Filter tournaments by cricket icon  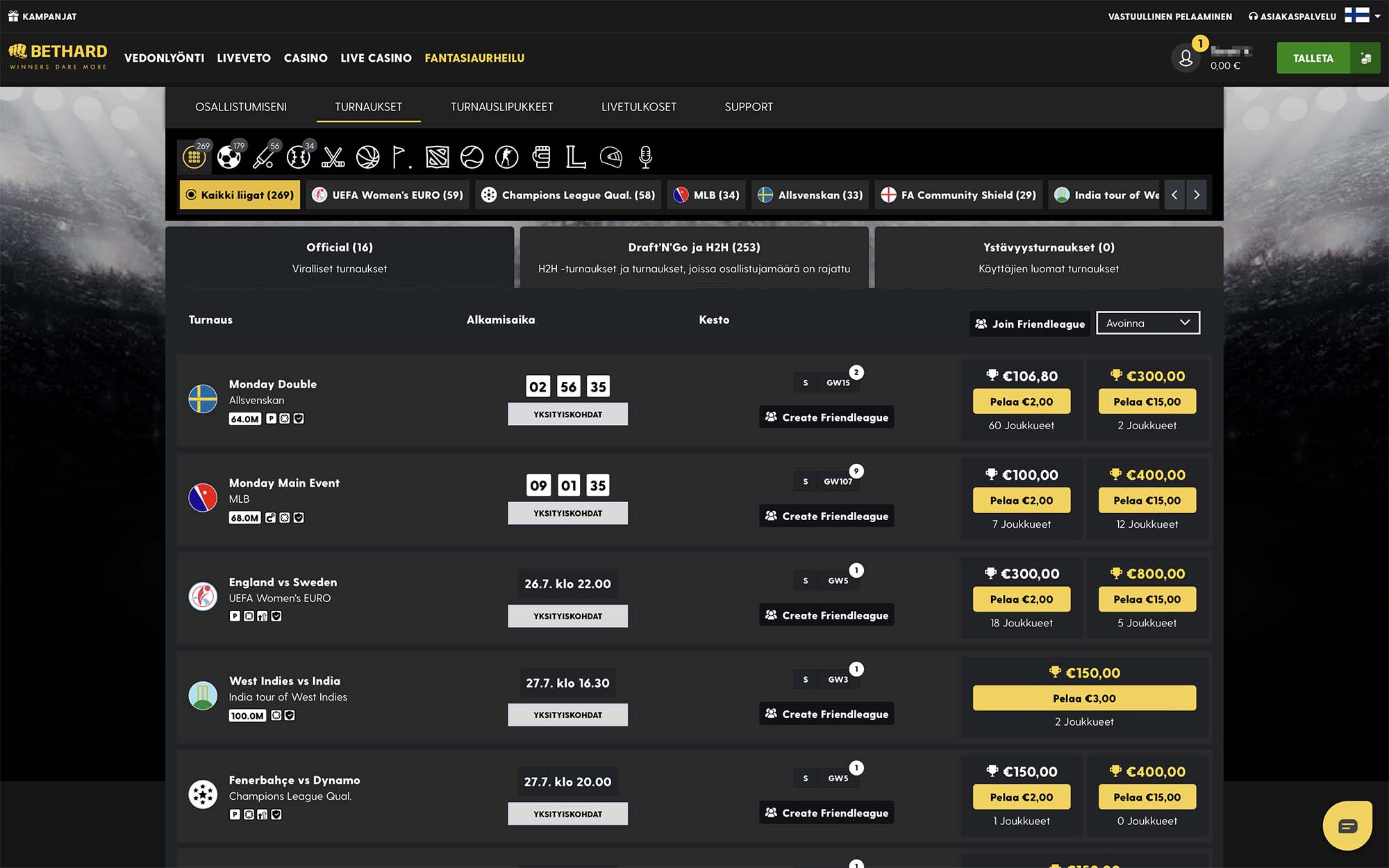click(x=263, y=158)
